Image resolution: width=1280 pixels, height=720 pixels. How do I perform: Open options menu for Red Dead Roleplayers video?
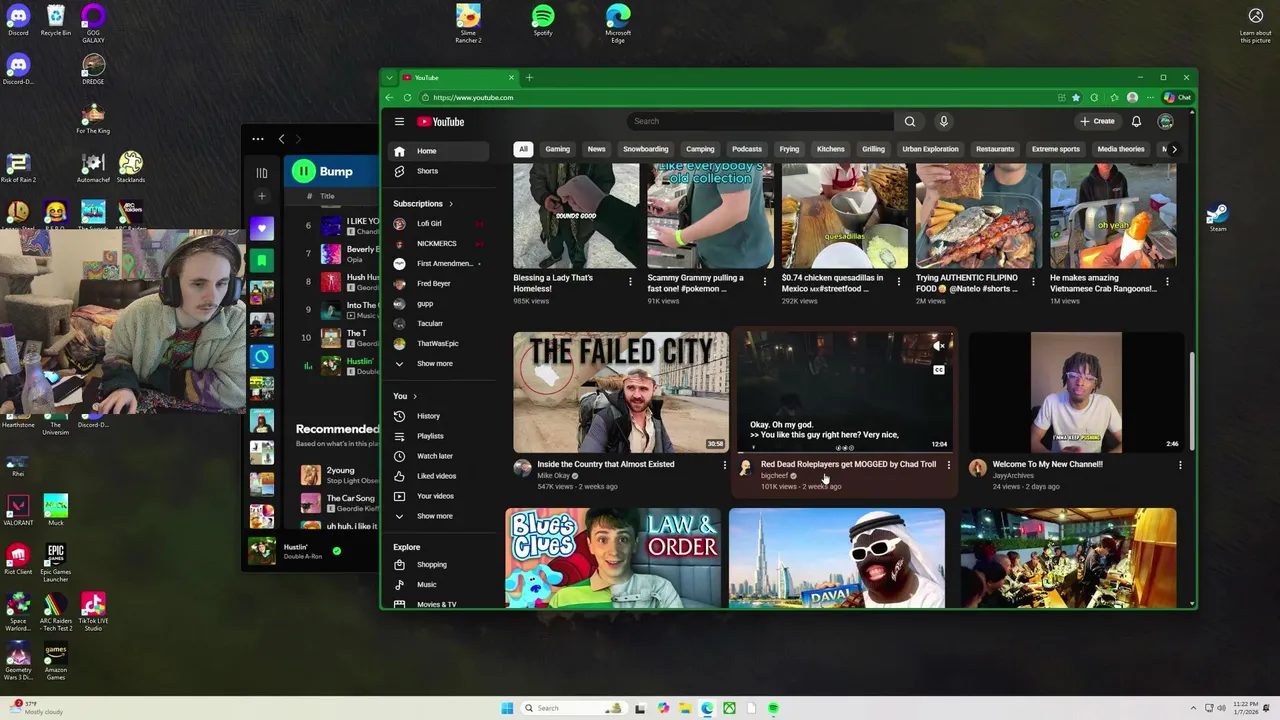click(x=949, y=465)
